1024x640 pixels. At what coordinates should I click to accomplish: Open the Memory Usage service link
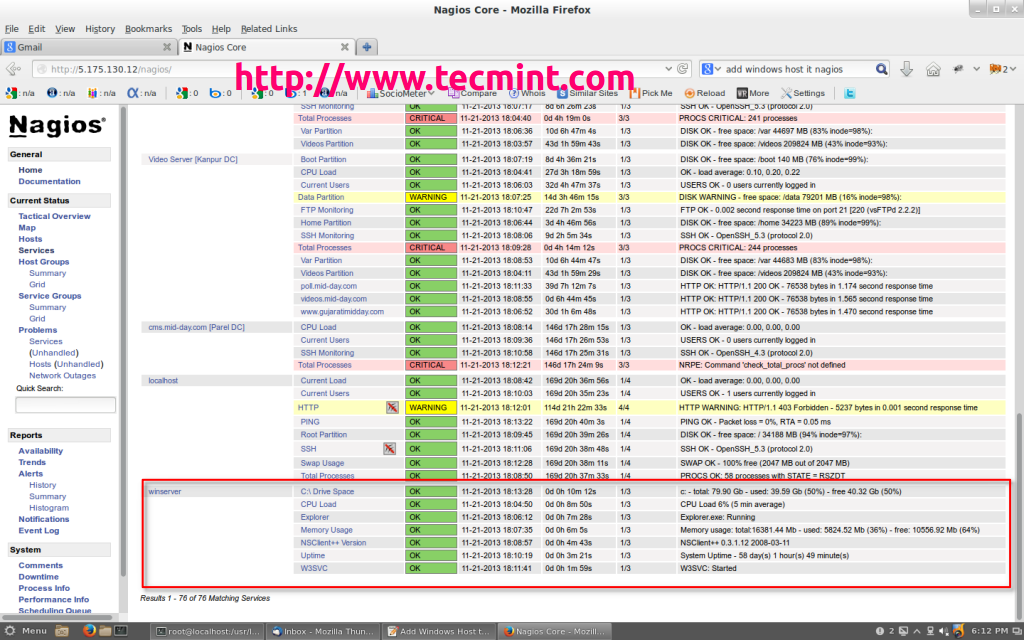click(327, 530)
